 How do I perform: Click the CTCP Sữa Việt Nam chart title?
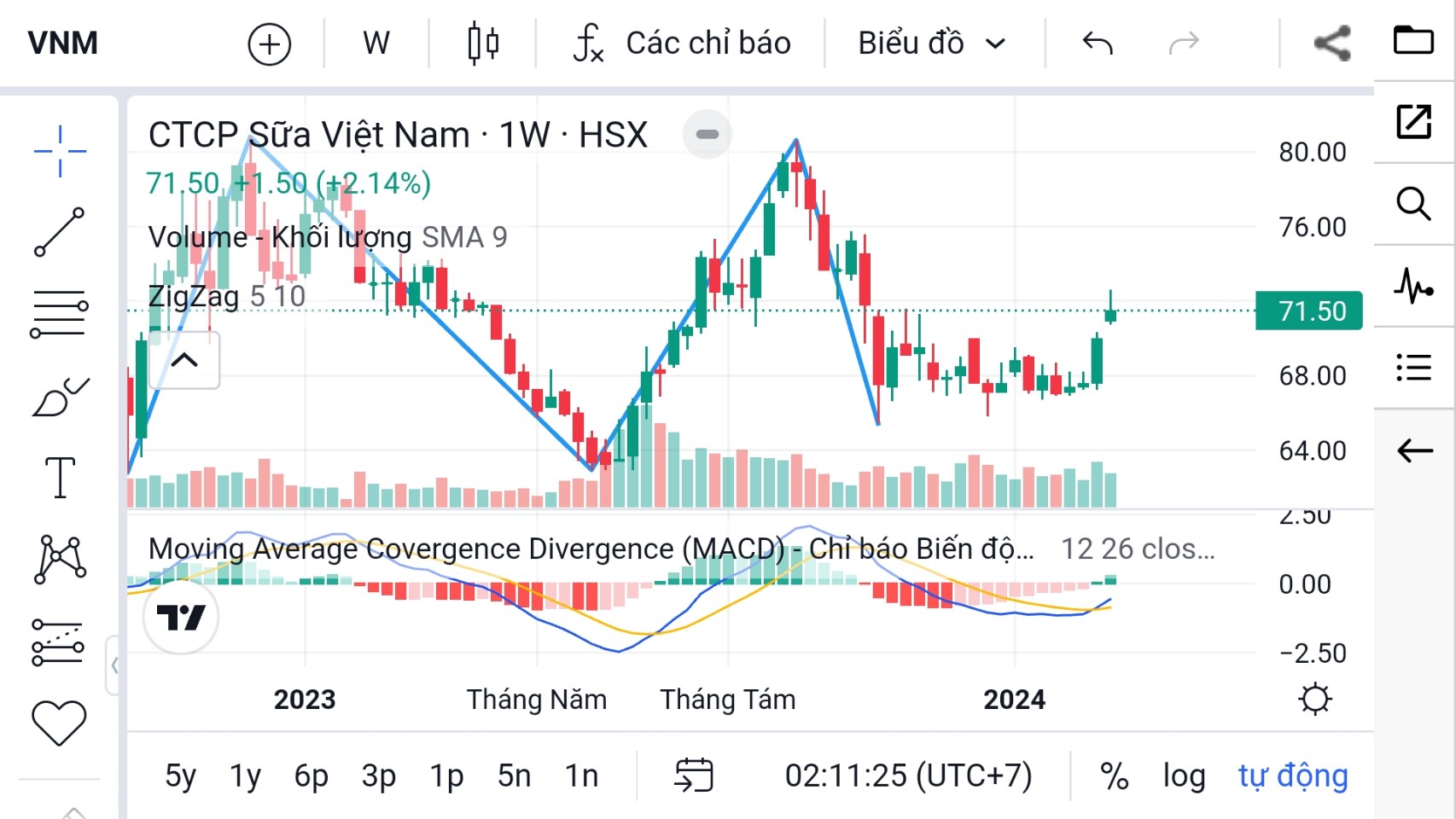click(x=398, y=135)
